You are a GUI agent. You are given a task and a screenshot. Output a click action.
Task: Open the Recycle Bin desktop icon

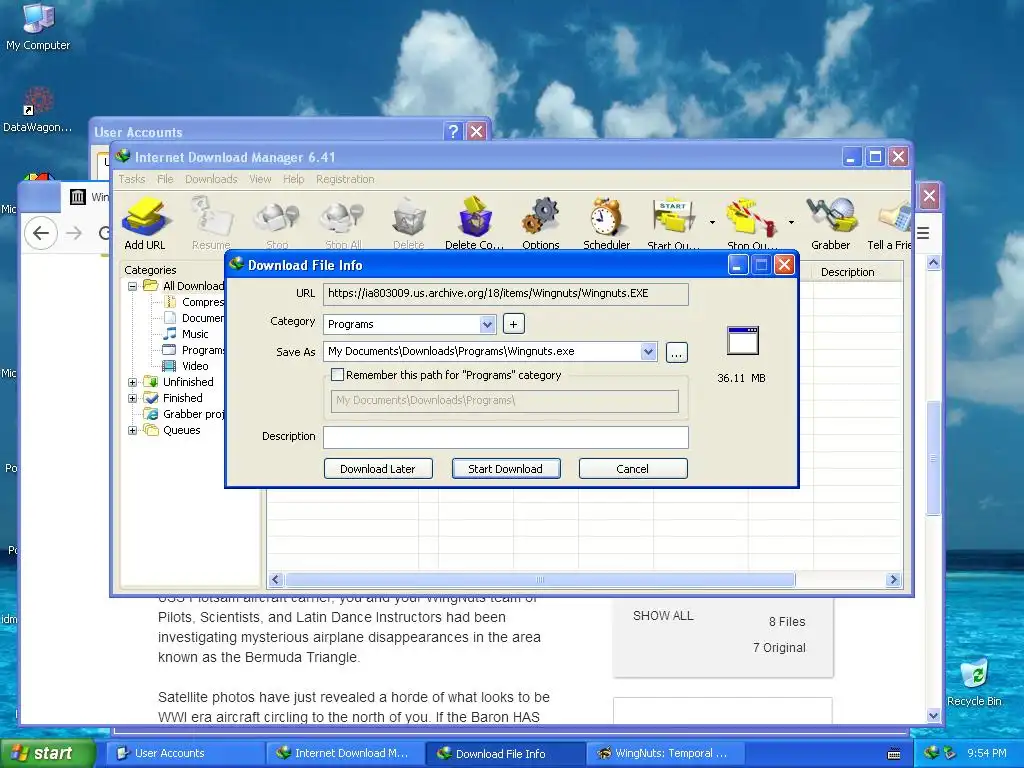tap(974, 682)
